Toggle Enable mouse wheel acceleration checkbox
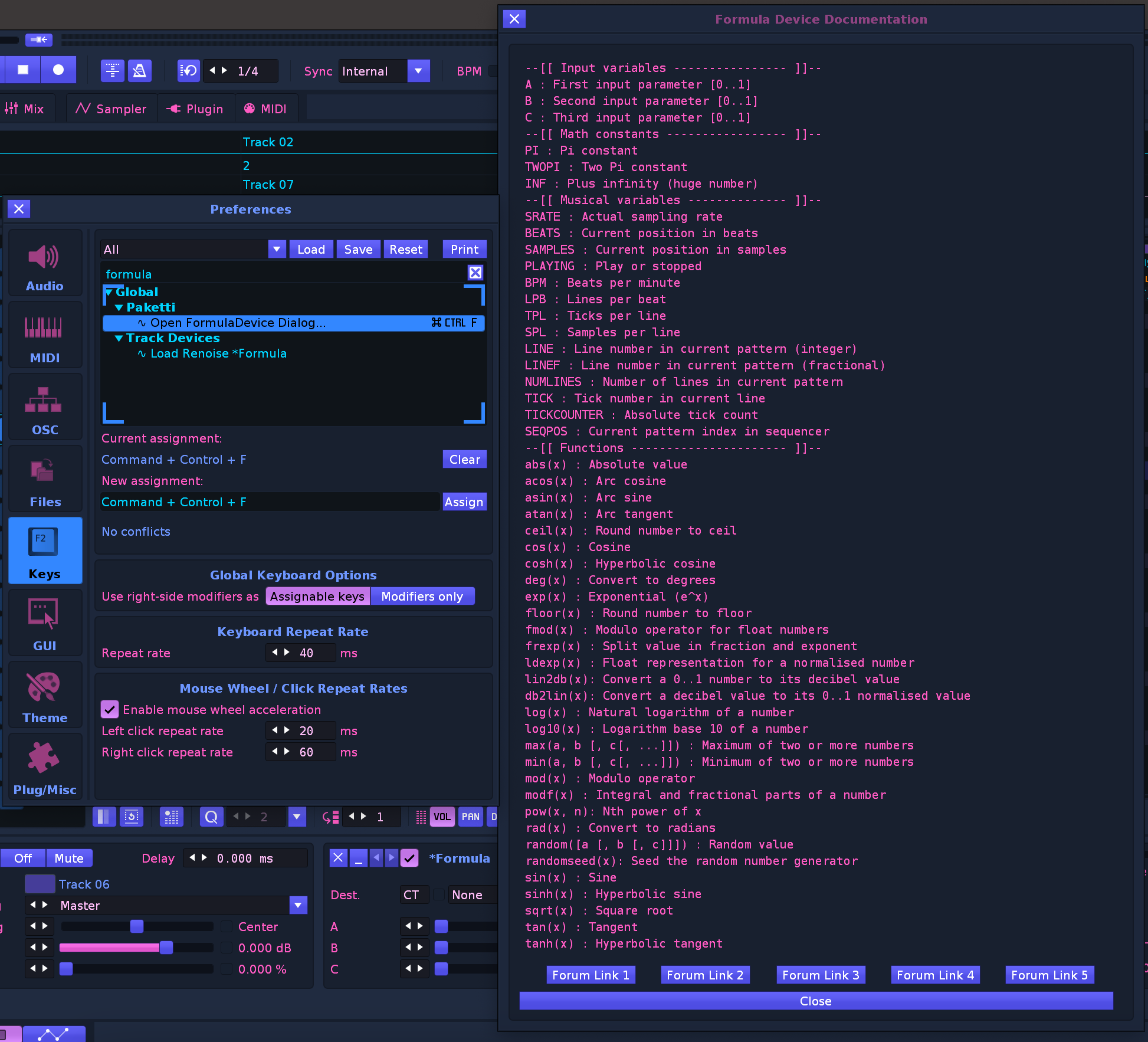This screenshot has width=1148, height=1042. [110, 709]
